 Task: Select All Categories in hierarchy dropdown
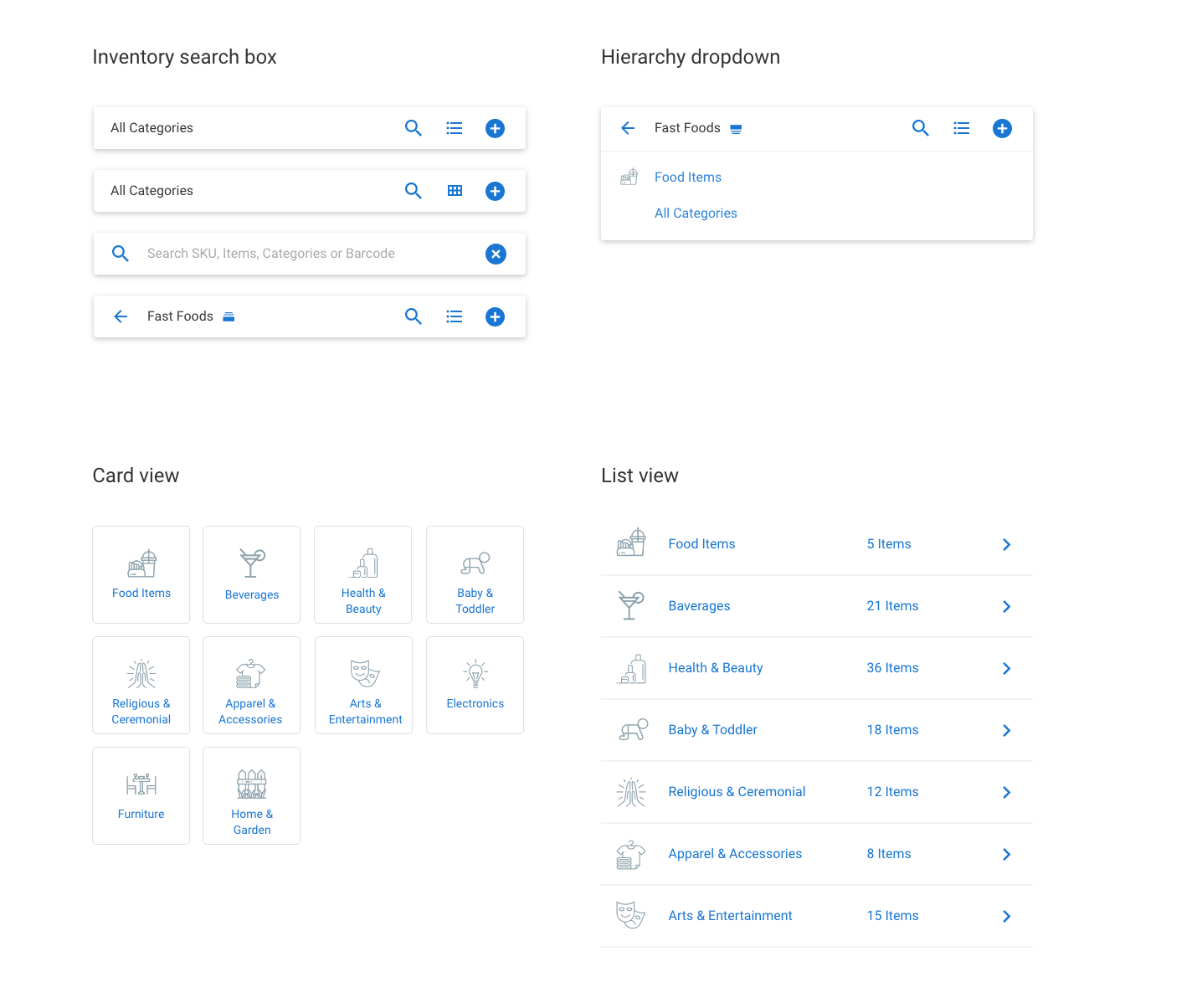click(696, 213)
